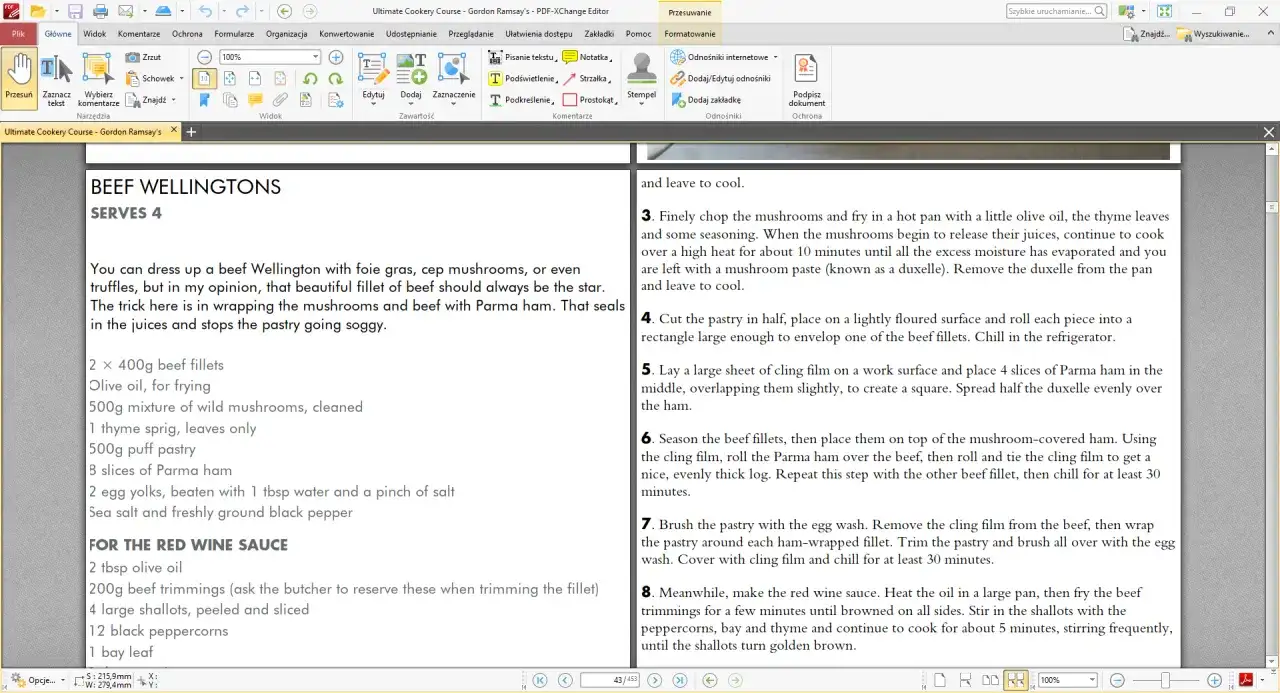Open the status bar zoom dropdown
This screenshot has height=693, width=1280.
(x=1092, y=680)
